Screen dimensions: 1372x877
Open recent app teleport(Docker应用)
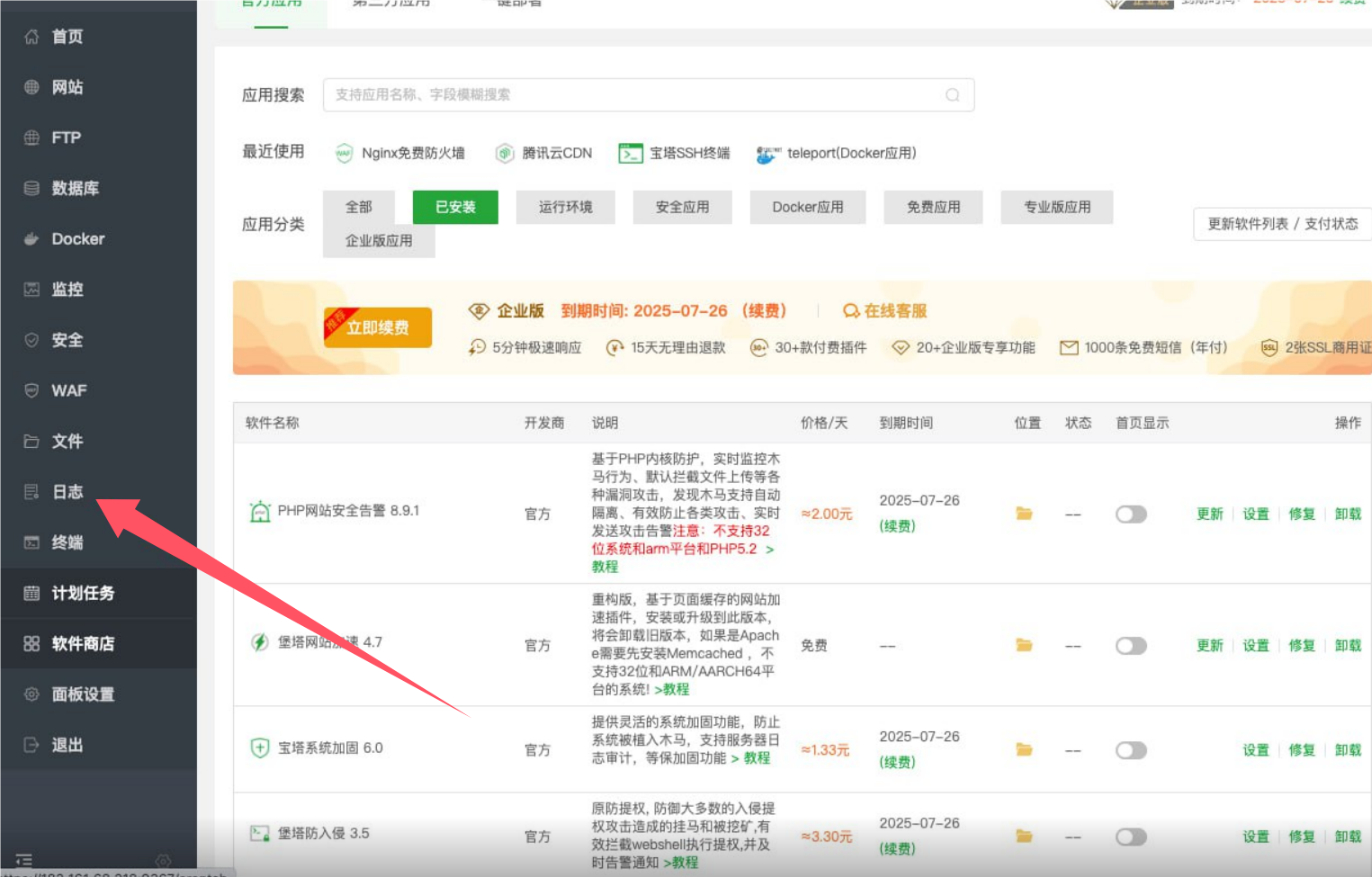[837, 154]
